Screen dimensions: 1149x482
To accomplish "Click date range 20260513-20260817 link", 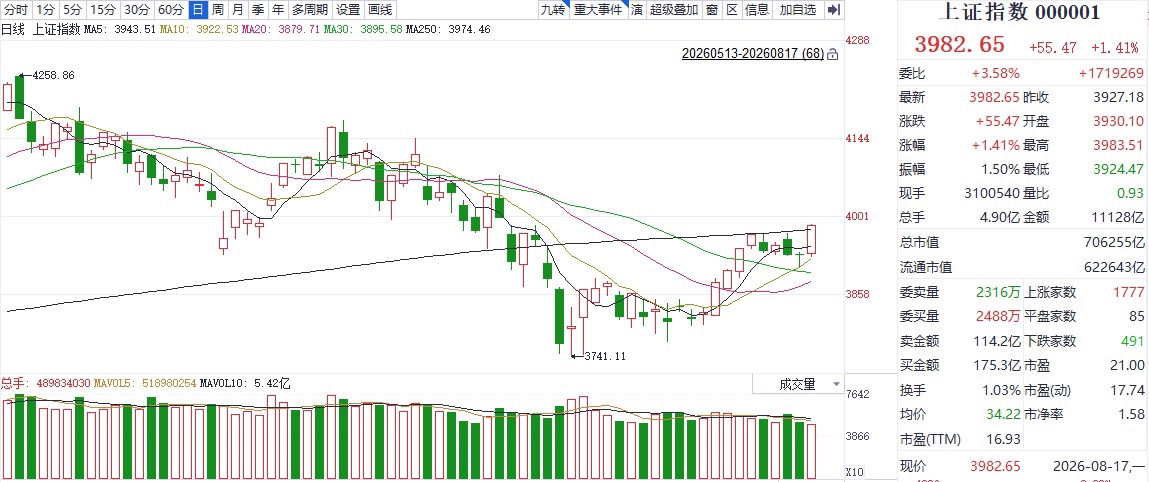I will [x=753, y=54].
